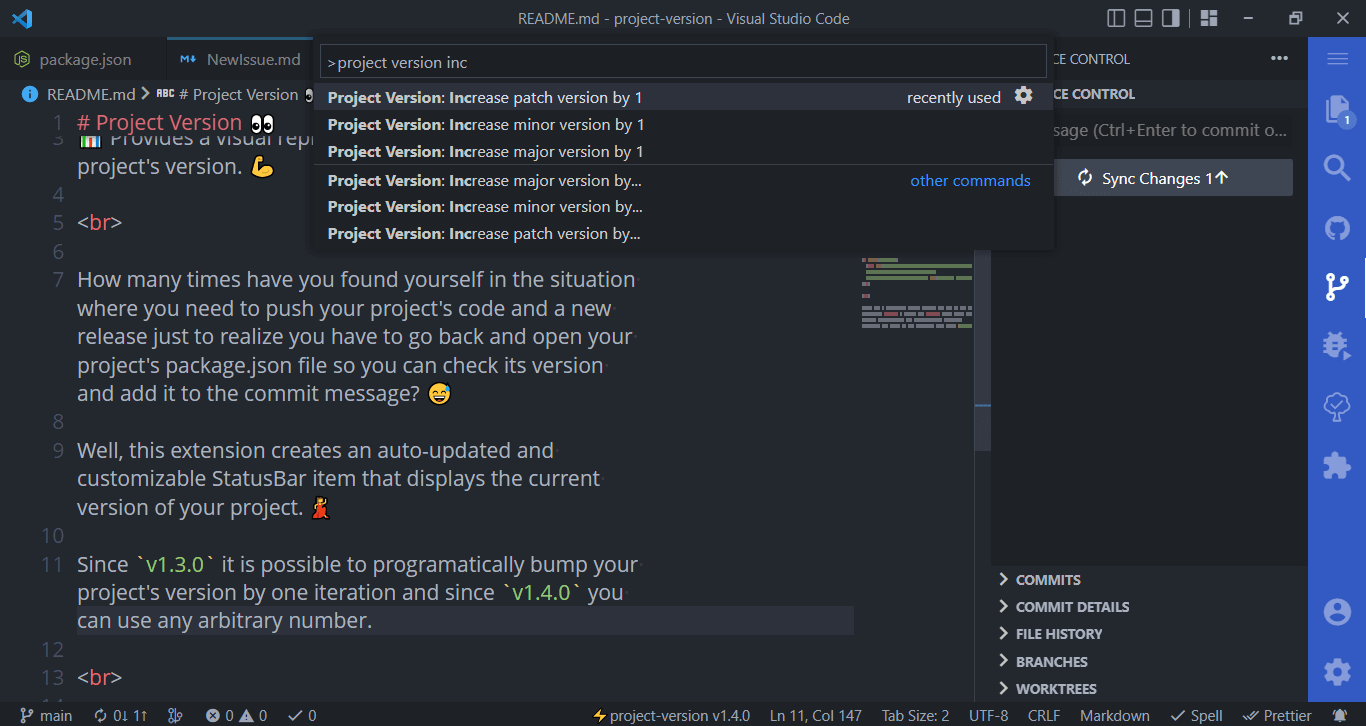Click the VS Code logo in title bar
The width and height of the screenshot is (1366, 726).
pos(22,18)
